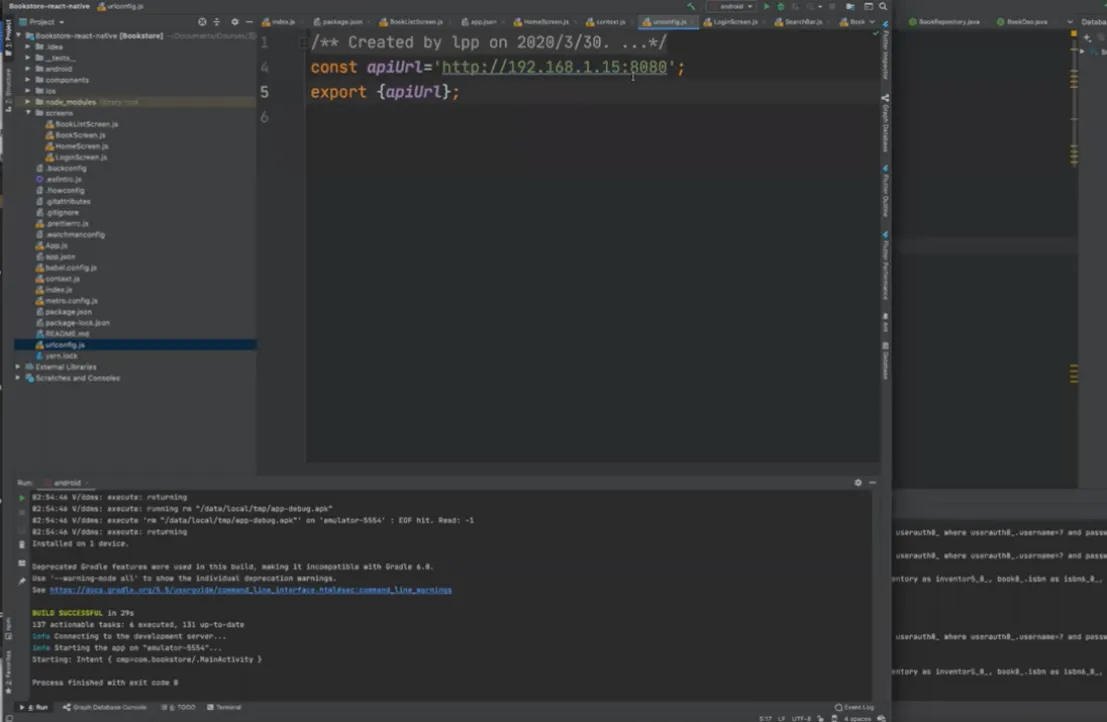This screenshot has height=722, width=1107.
Task: Click the window layout icon beside search
Action: [868, 6]
